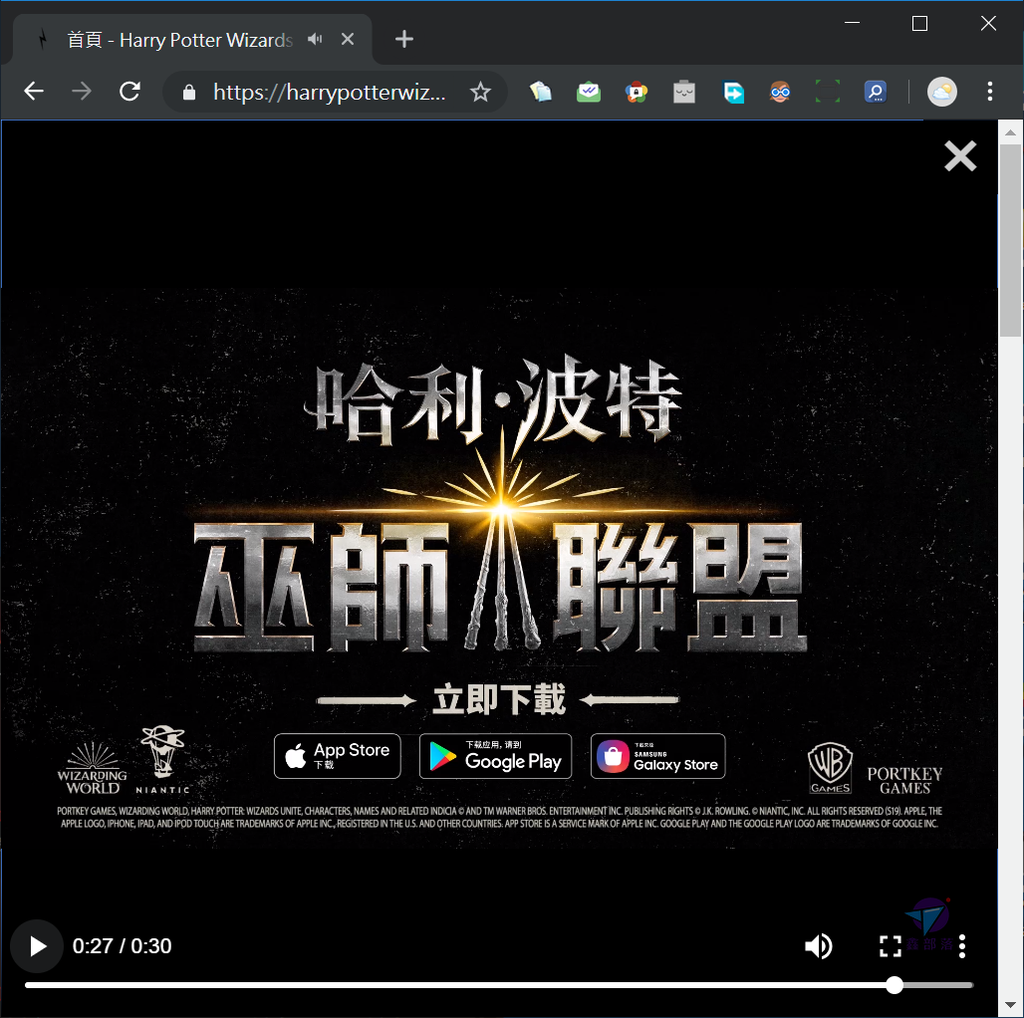
Task: Open the colorful camera extension icon
Action: tap(636, 92)
